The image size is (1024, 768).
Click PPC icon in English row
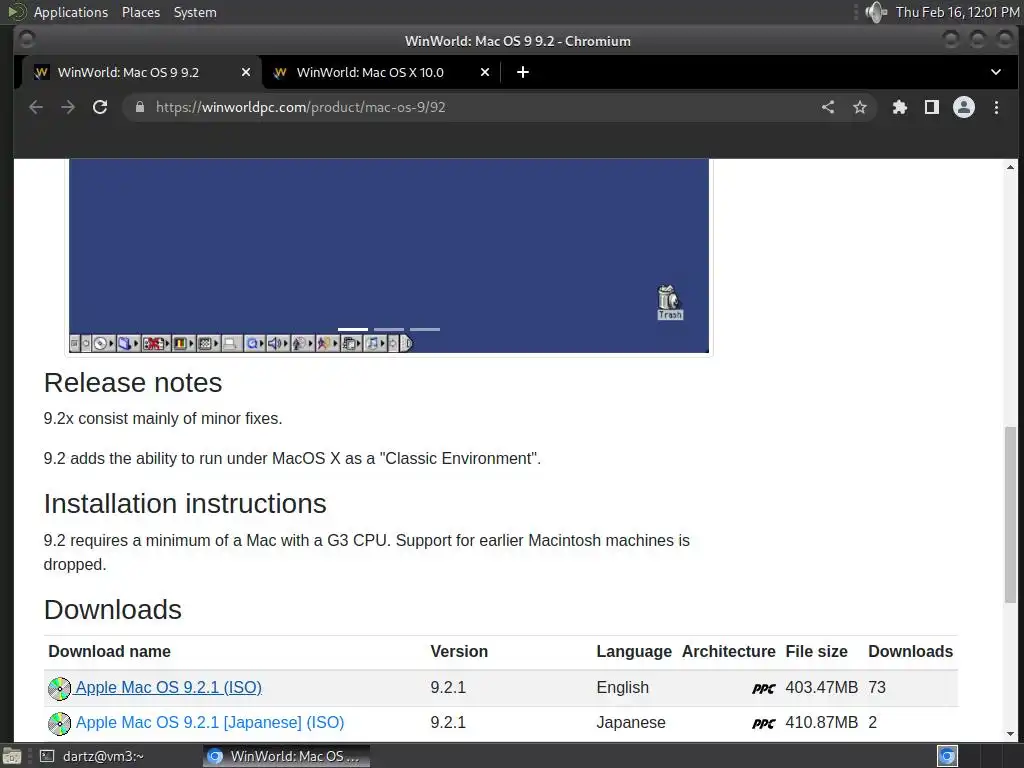[763, 688]
